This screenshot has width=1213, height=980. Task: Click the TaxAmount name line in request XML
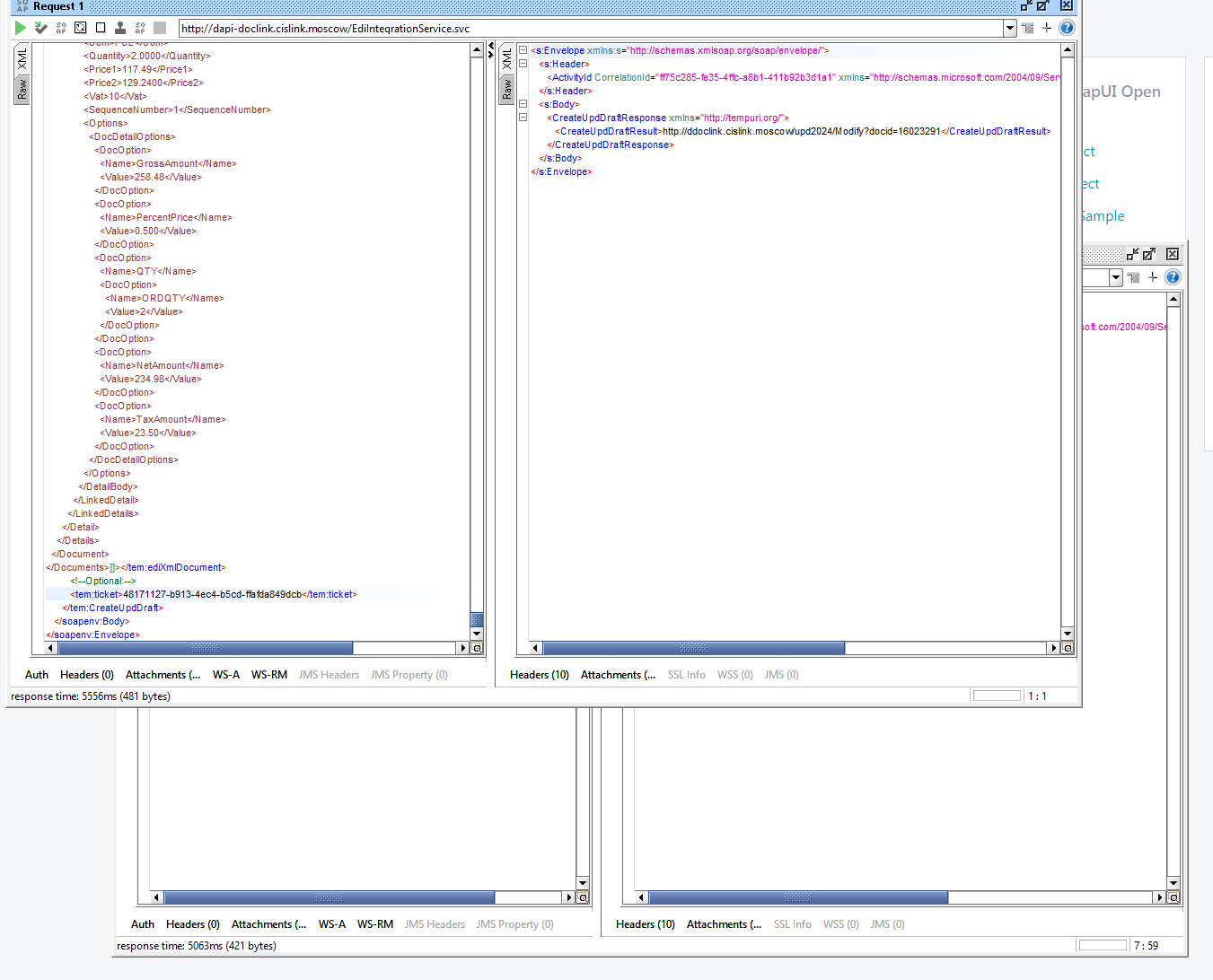[x=163, y=419]
